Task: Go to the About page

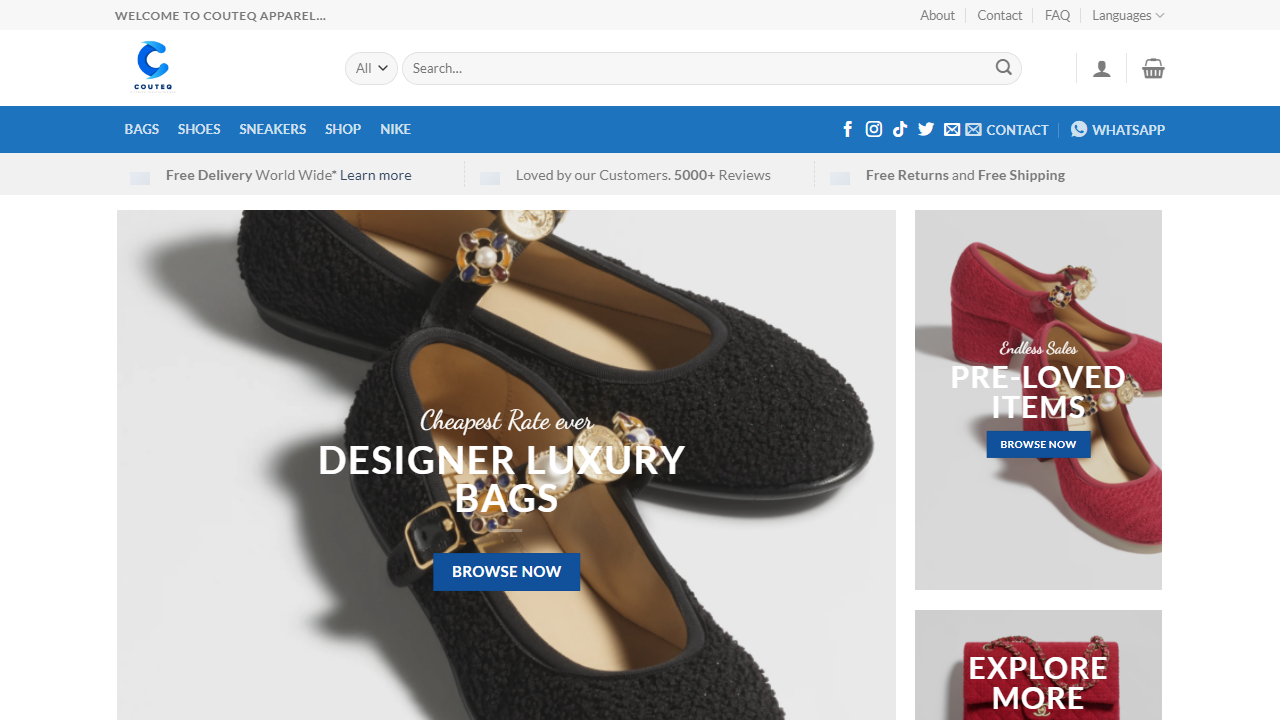Action: [x=937, y=15]
